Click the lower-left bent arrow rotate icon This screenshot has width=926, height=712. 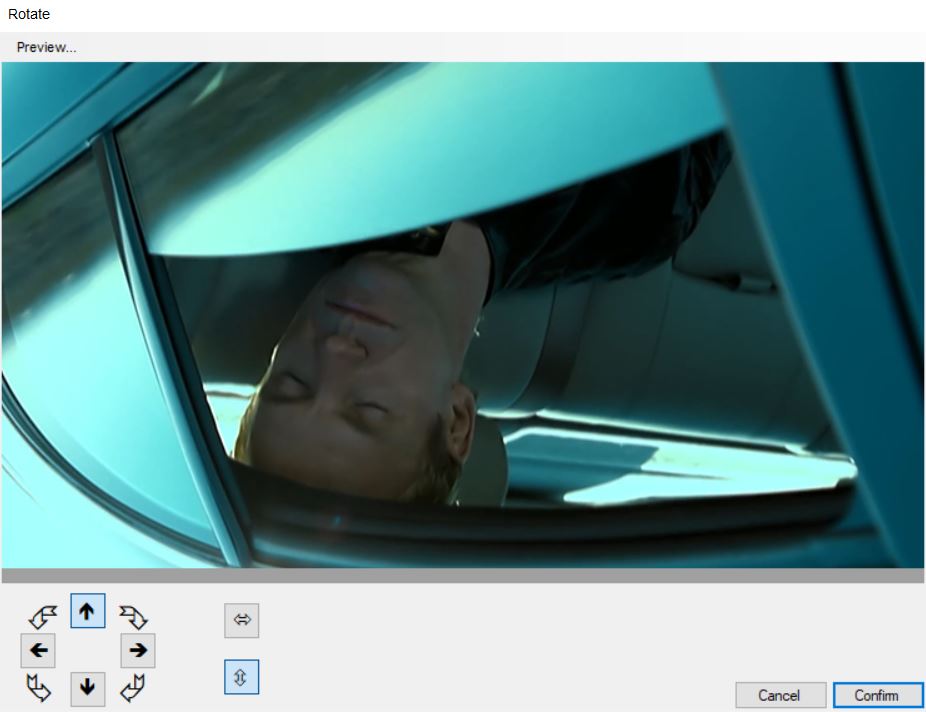click(38, 688)
